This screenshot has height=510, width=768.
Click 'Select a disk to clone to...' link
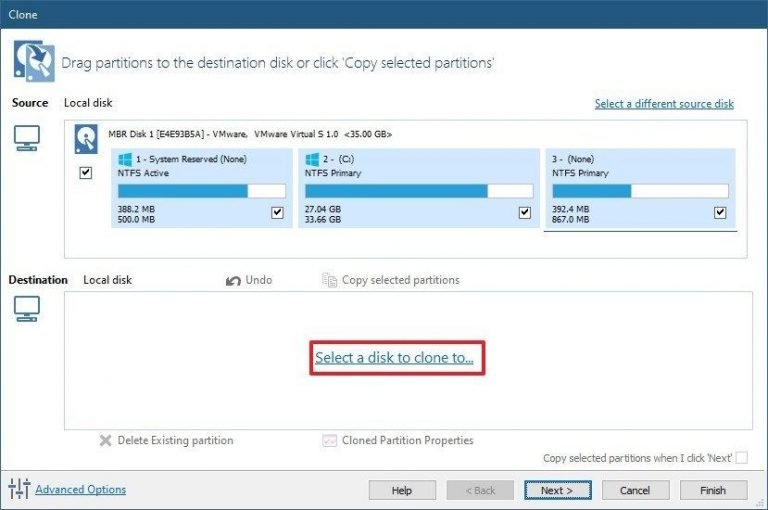[x=394, y=357]
